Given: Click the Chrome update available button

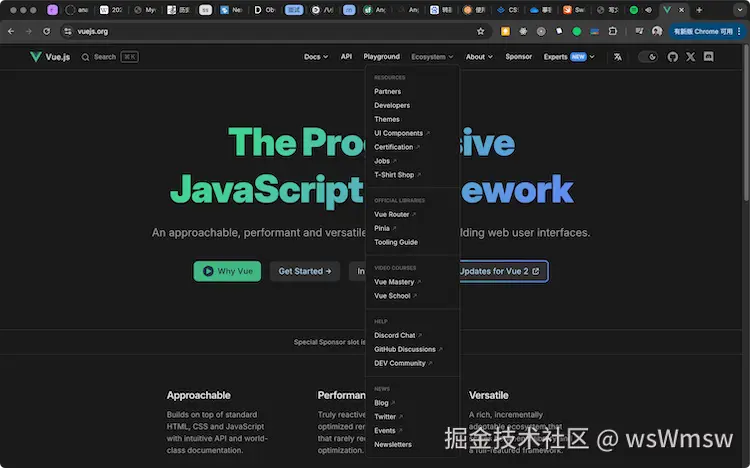Looking at the screenshot, I should 706,31.
